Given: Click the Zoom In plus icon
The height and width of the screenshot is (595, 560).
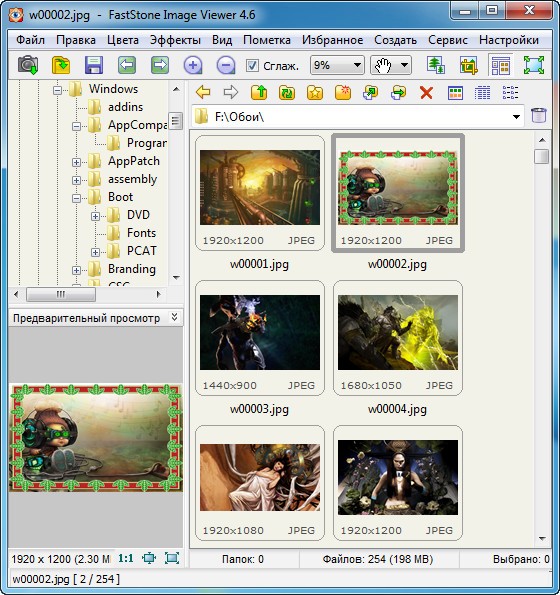Looking at the screenshot, I should (x=193, y=65).
